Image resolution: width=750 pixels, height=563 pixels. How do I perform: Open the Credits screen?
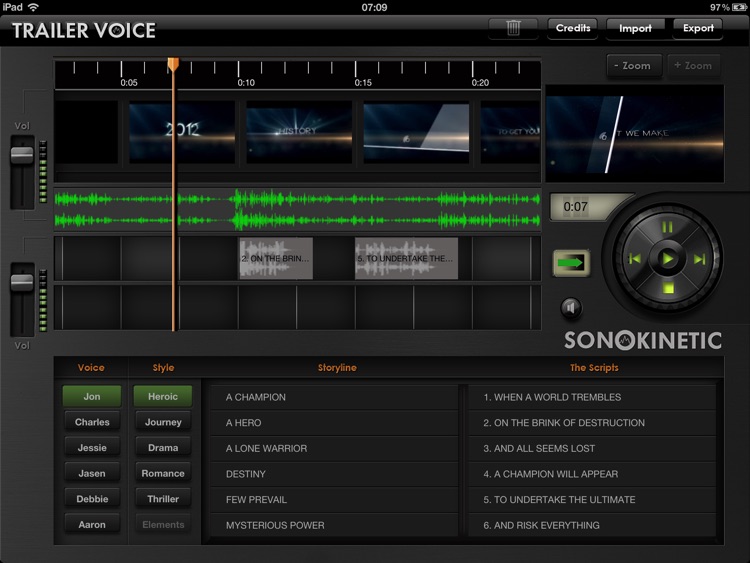coord(573,29)
